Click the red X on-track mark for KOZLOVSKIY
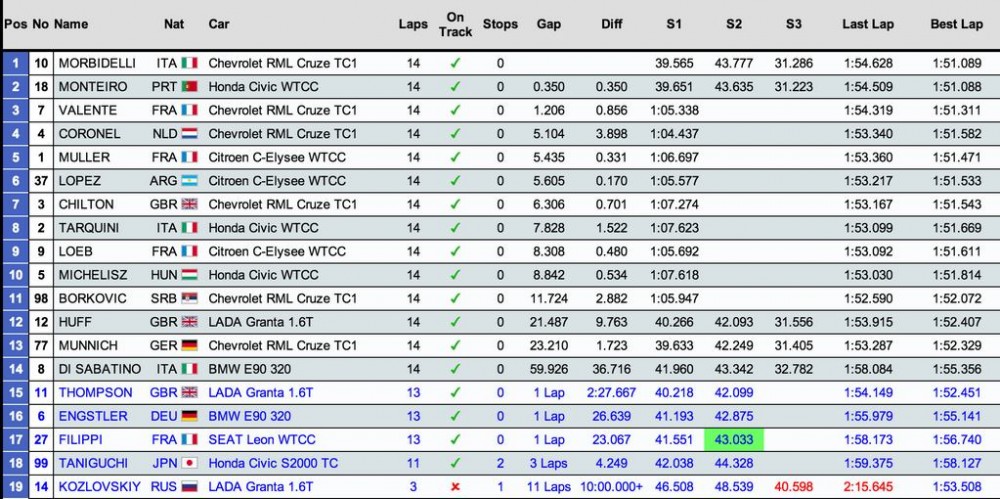 pos(455,487)
